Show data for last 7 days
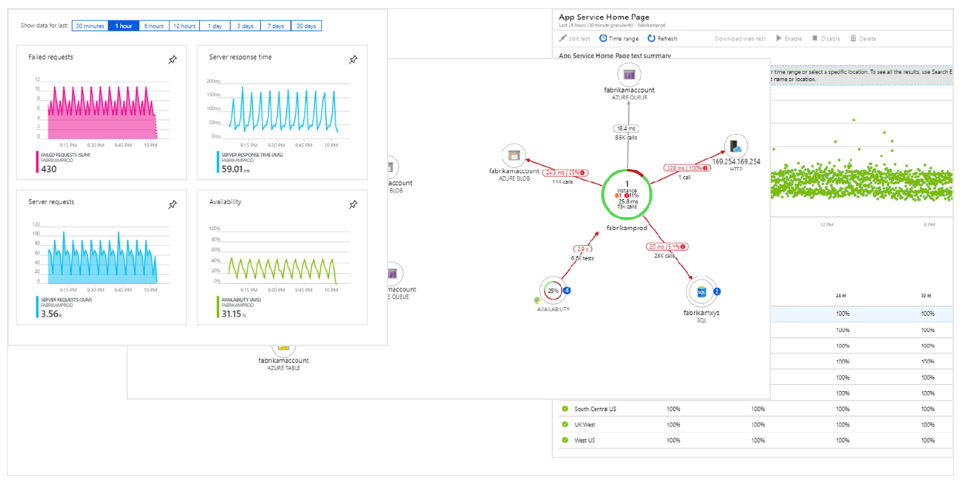The image size is (960, 484). tap(276, 26)
